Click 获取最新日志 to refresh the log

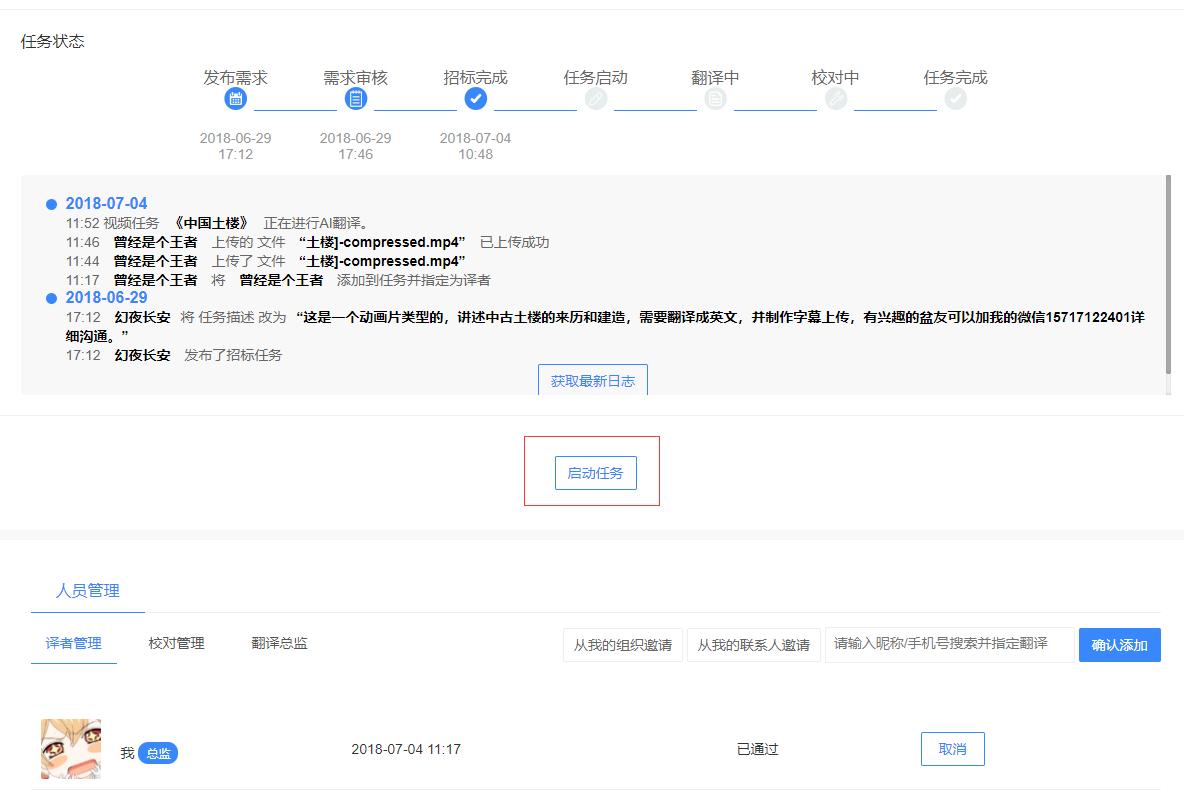592,380
